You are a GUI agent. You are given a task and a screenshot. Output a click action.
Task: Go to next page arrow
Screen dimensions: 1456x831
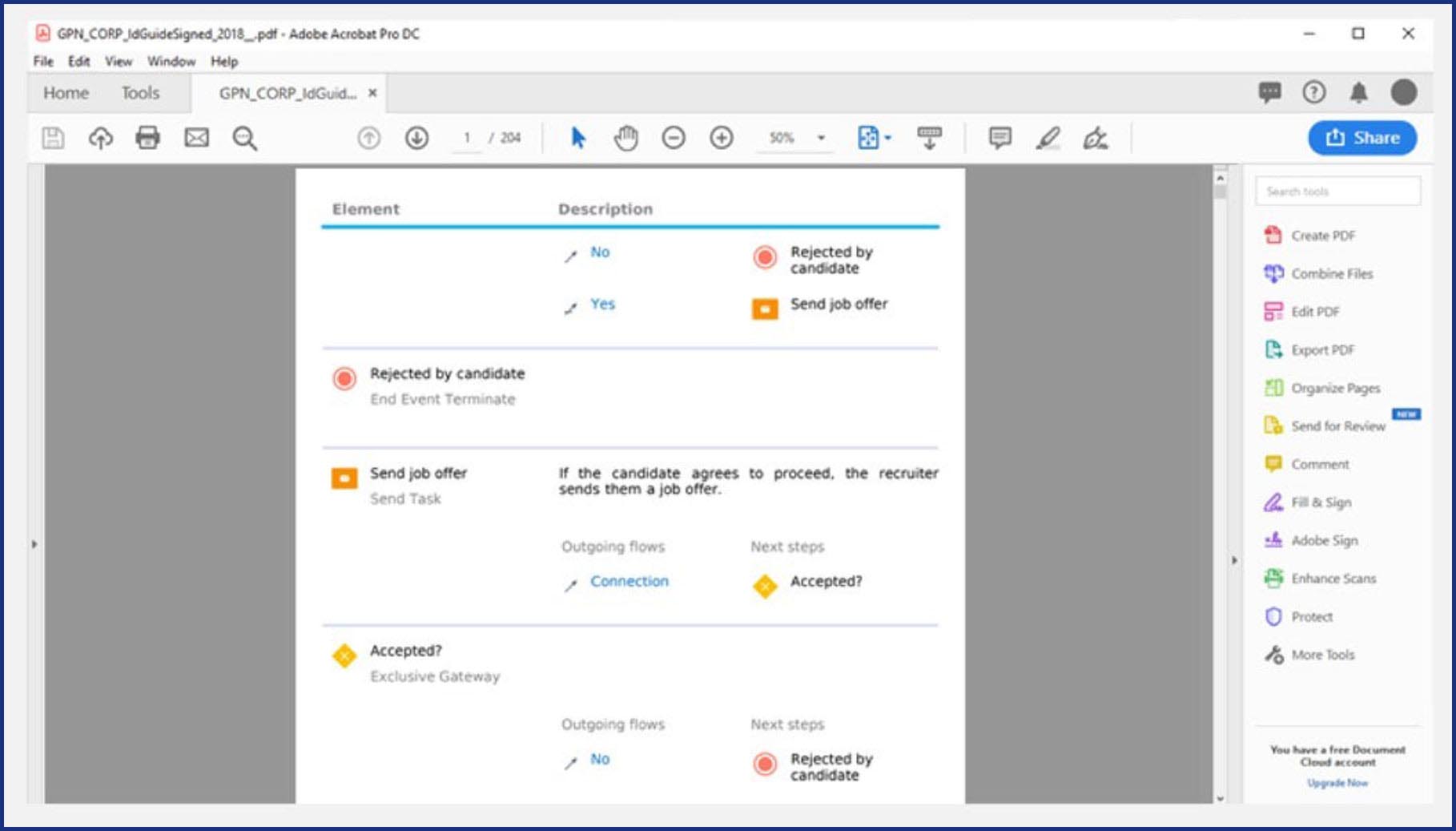(416, 138)
